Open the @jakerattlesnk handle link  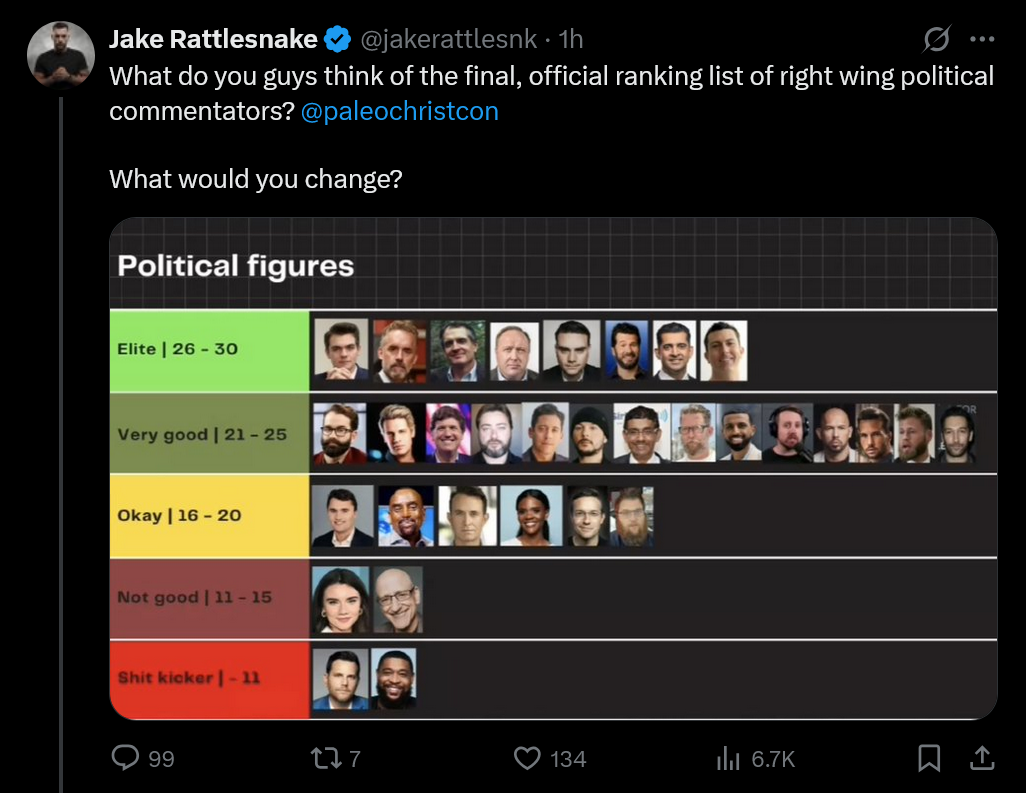pos(448,39)
